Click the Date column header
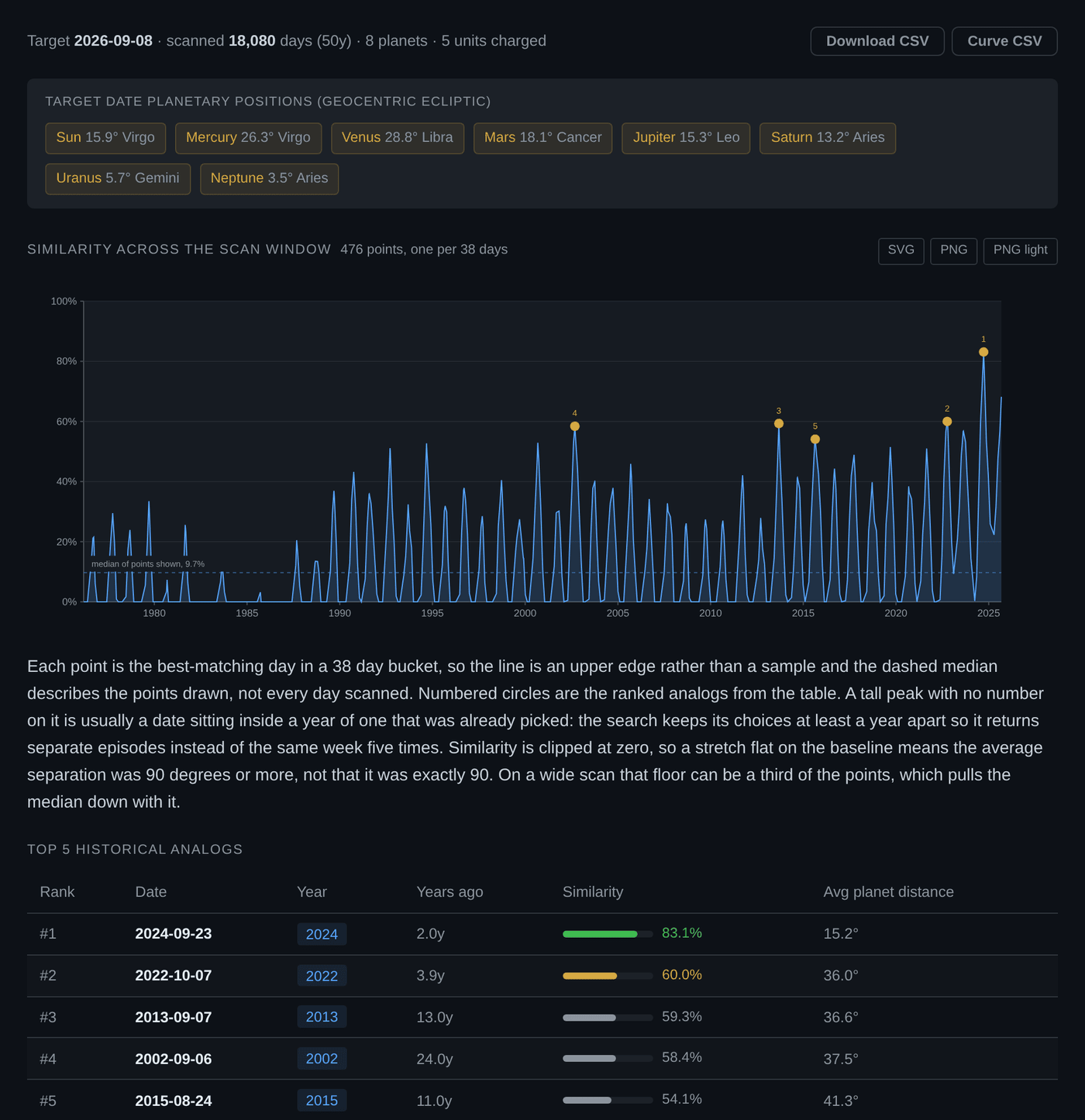Viewport: 1085px width, 1120px height. tap(151, 892)
